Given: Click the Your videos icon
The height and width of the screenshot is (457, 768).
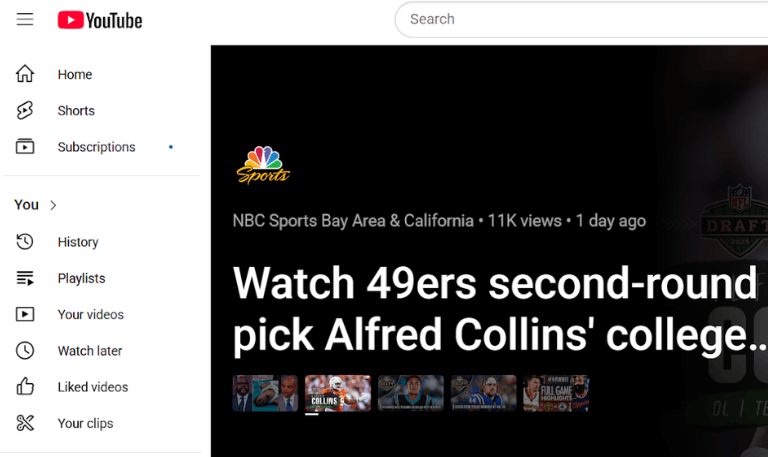Looking at the screenshot, I should 25,315.
